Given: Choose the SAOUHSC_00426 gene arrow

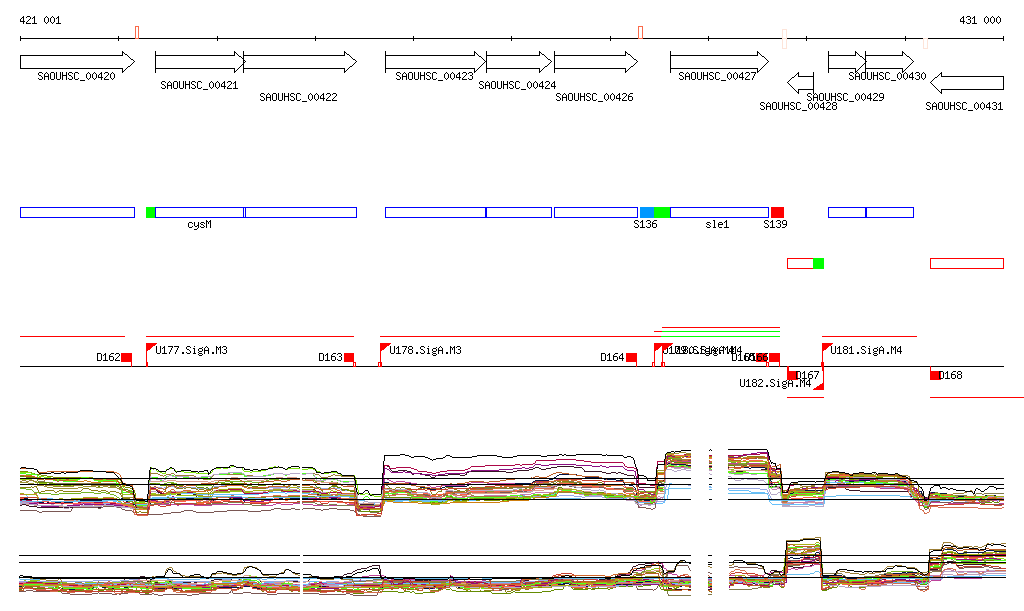Looking at the screenshot, I should pyautogui.click(x=596, y=63).
